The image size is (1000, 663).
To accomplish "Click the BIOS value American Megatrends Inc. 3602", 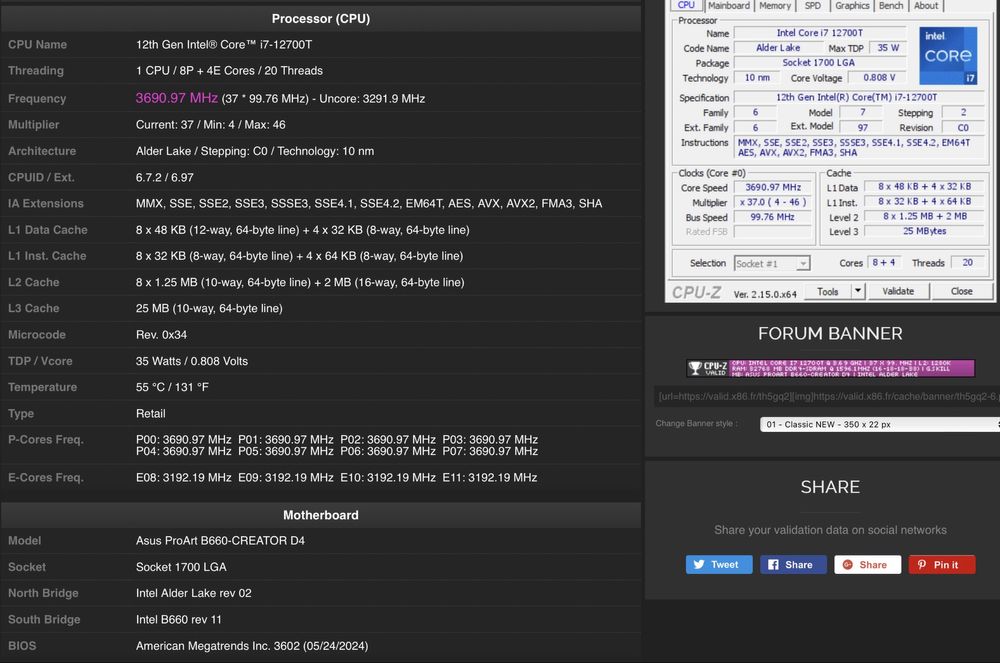I will coord(252,646).
